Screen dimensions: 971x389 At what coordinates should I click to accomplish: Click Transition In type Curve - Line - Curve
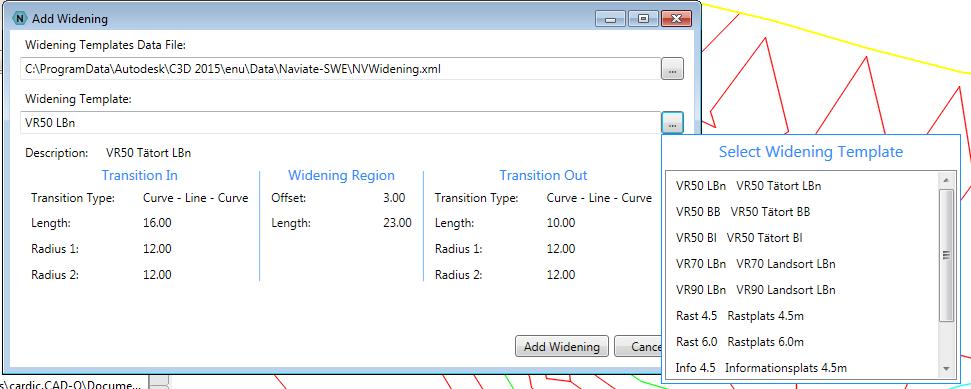coord(196,198)
